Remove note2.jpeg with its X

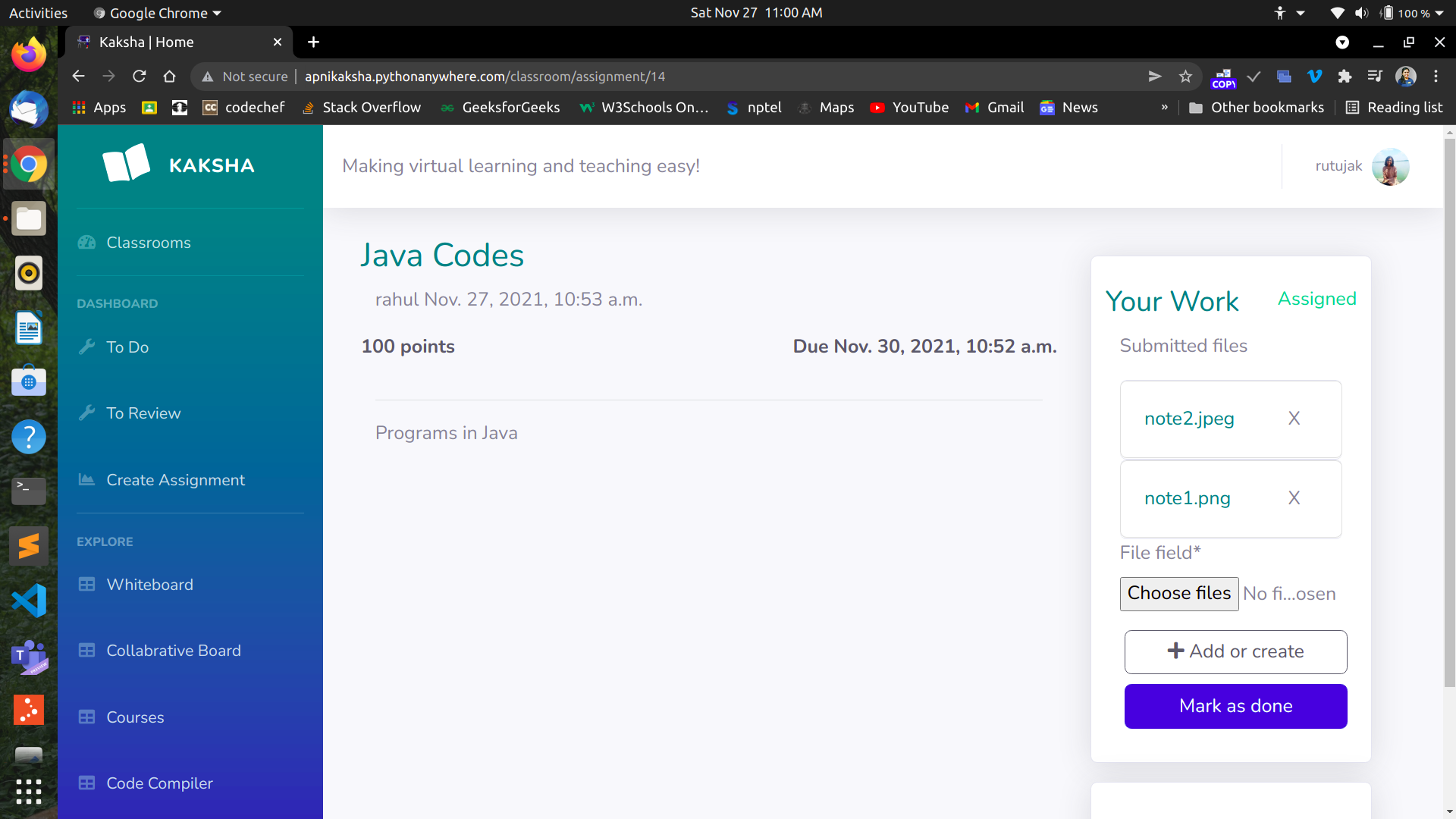click(x=1294, y=419)
